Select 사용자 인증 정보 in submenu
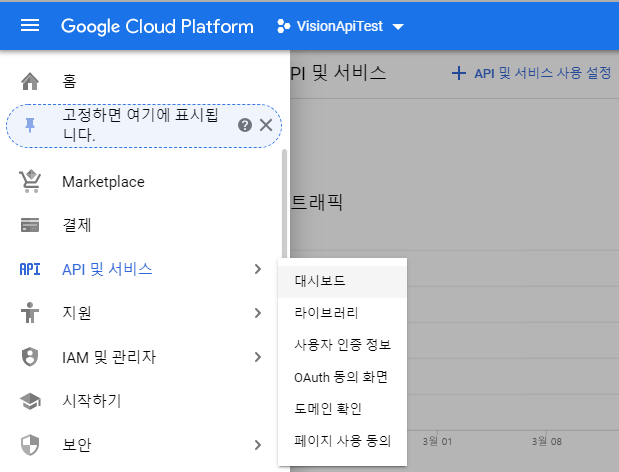The width and height of the screenshot is (619, 472). click(x=342, y=345)
